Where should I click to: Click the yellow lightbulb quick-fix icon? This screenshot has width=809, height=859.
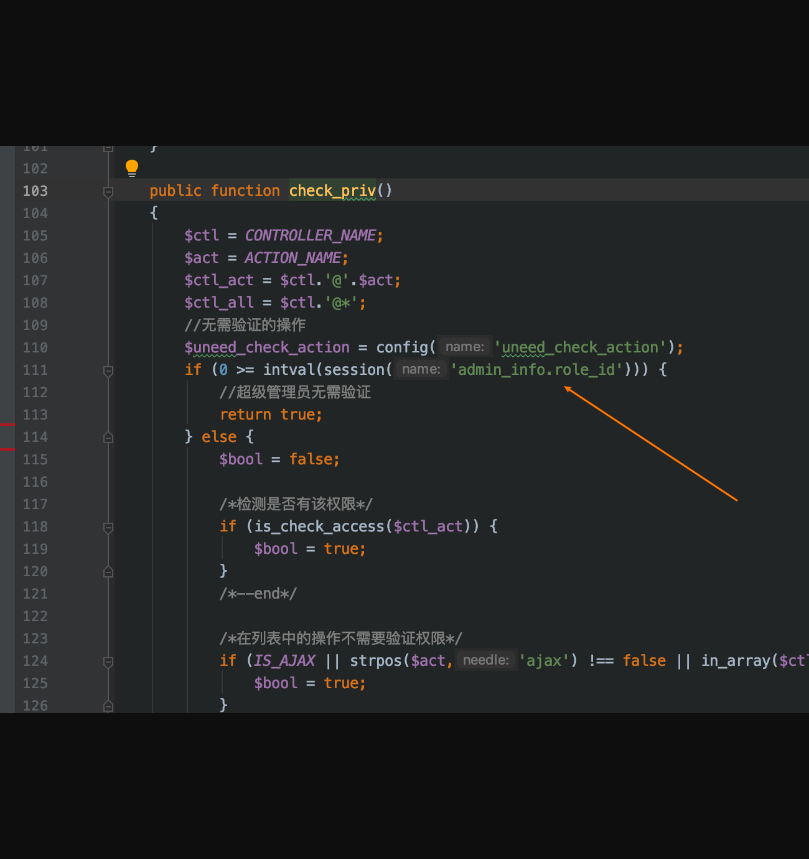click(x=131, y=168)
